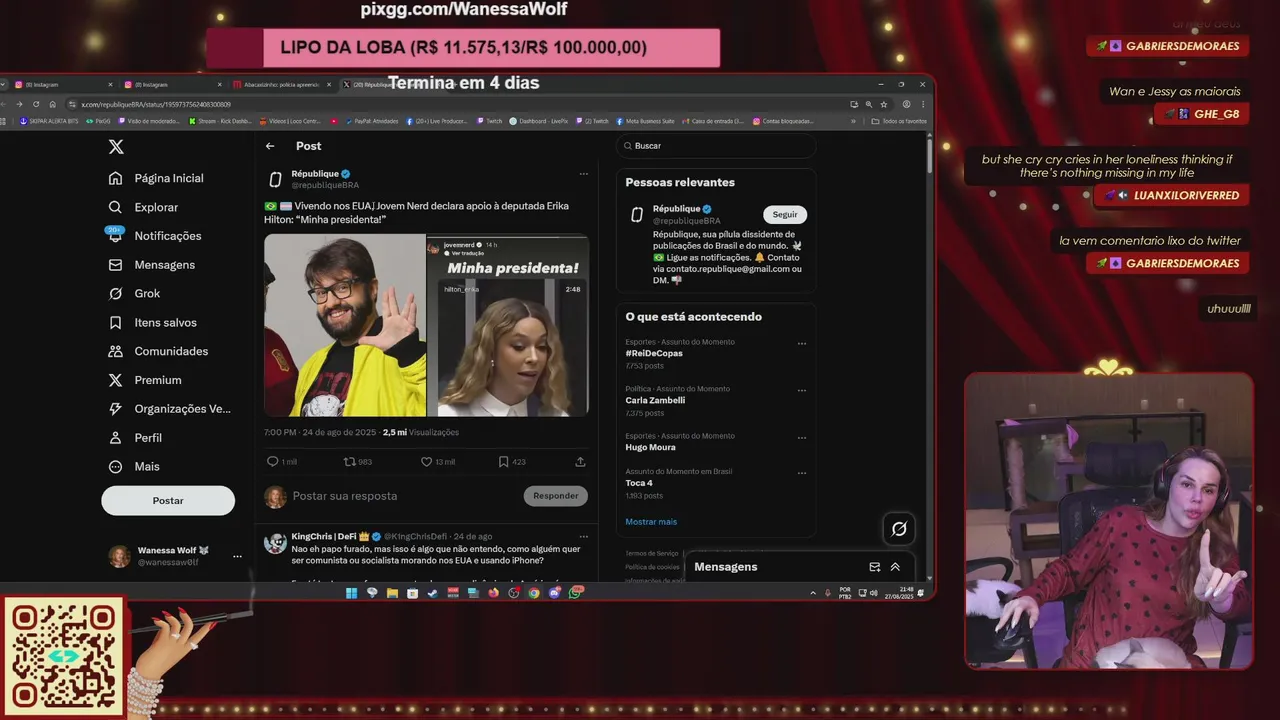1280x720 pixels.
Task: Open options for Toca 4 trend
Action: pyautogui.click(x=801, y=474)
